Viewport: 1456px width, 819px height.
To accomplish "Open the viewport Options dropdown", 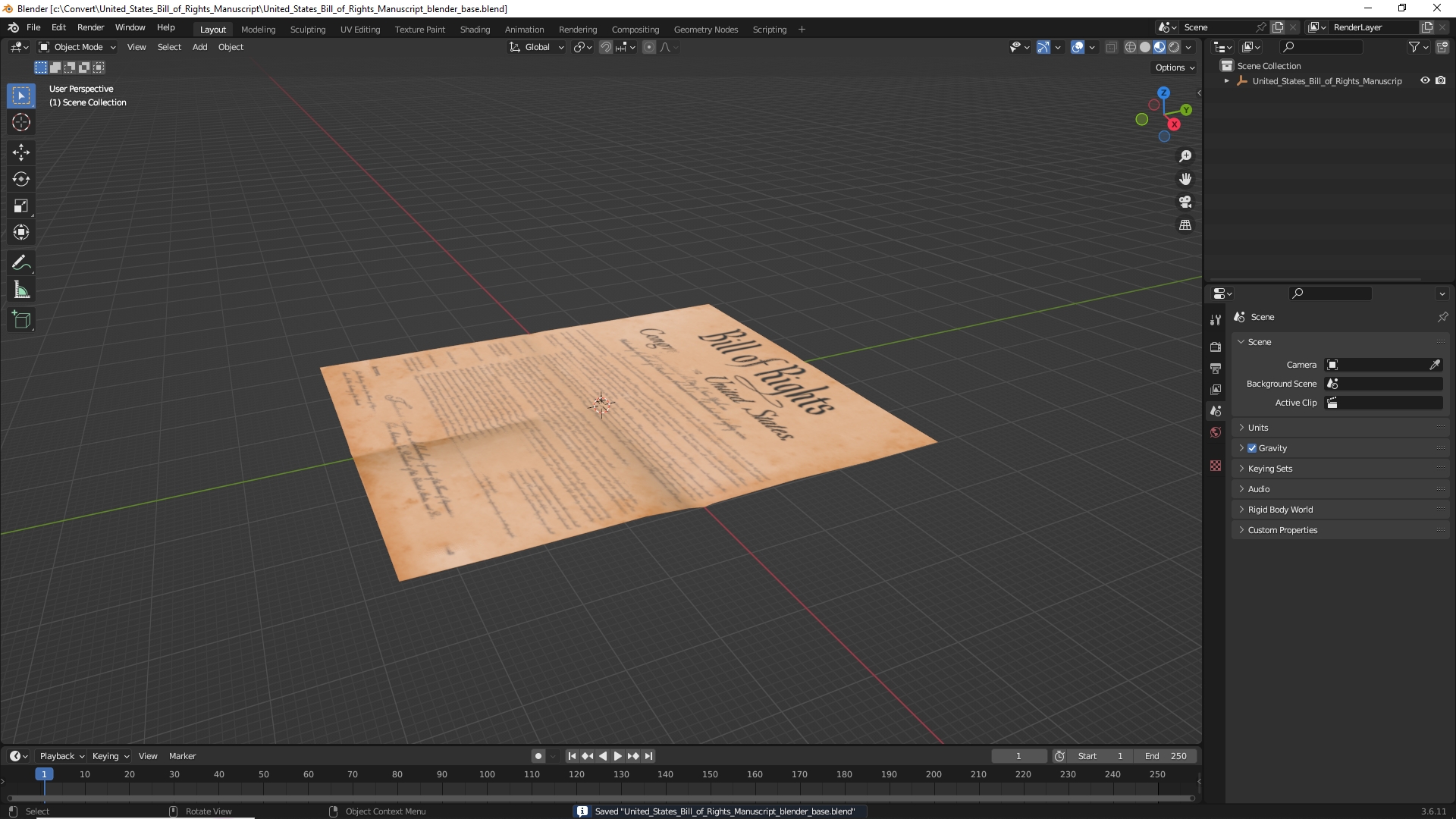I will (x=1175, y=67).
